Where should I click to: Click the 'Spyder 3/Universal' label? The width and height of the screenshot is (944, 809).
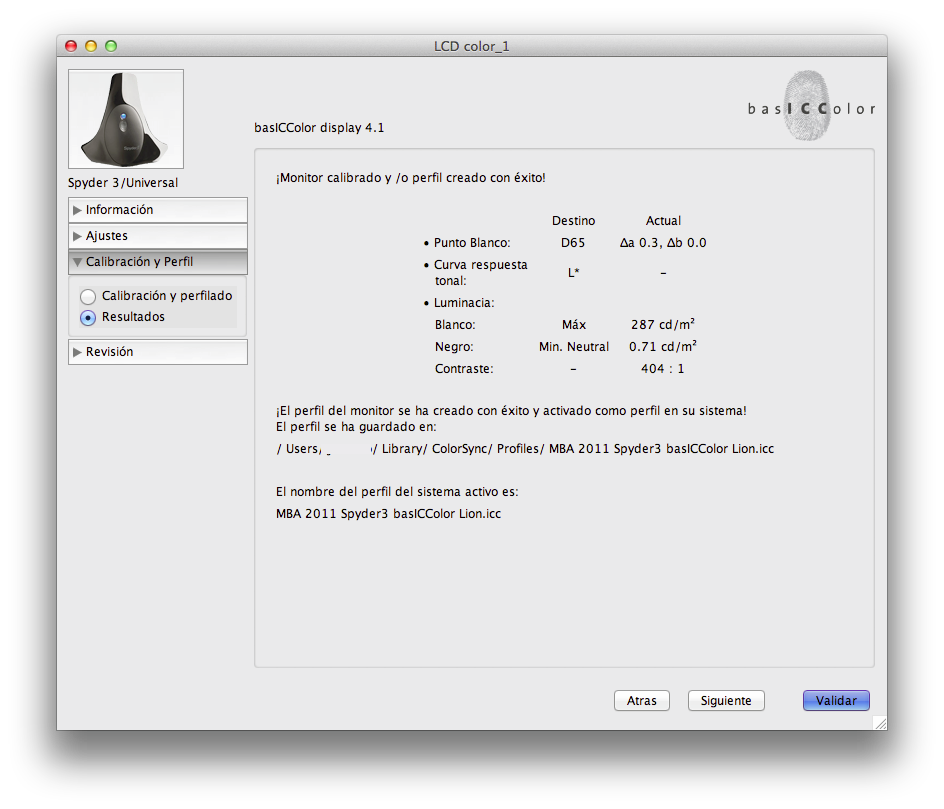[123, 183]
